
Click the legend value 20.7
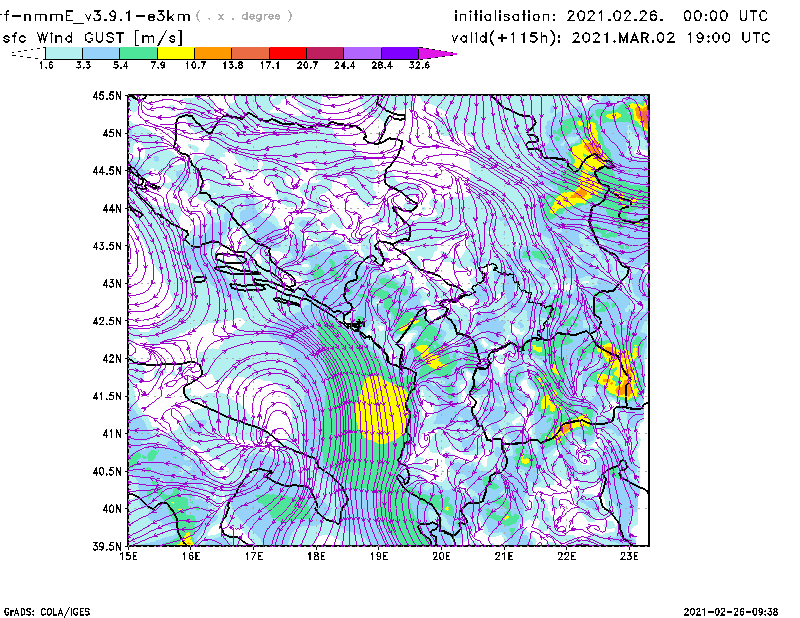click(x=307, y=65)
